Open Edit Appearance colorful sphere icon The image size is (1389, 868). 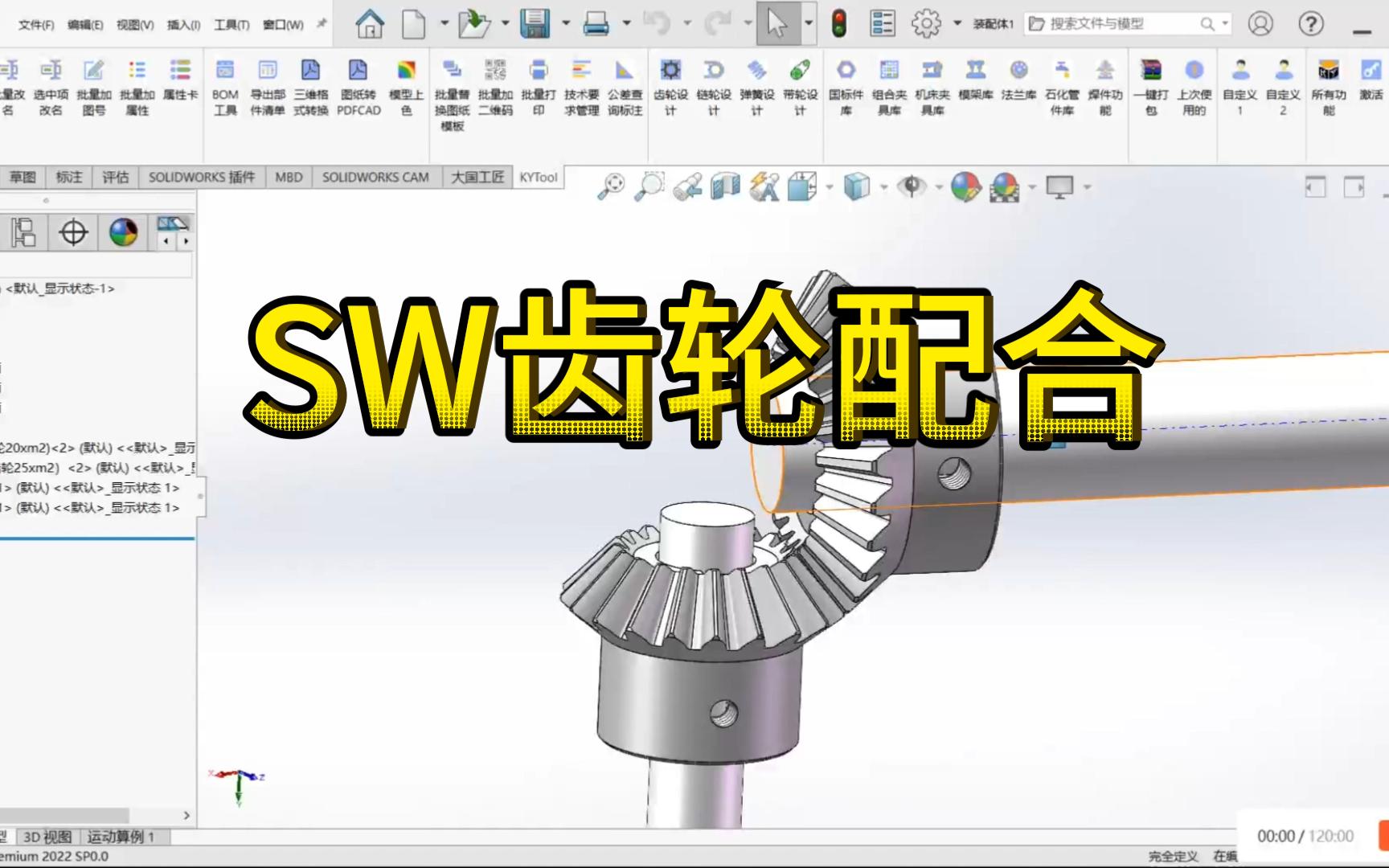point(965,186)
